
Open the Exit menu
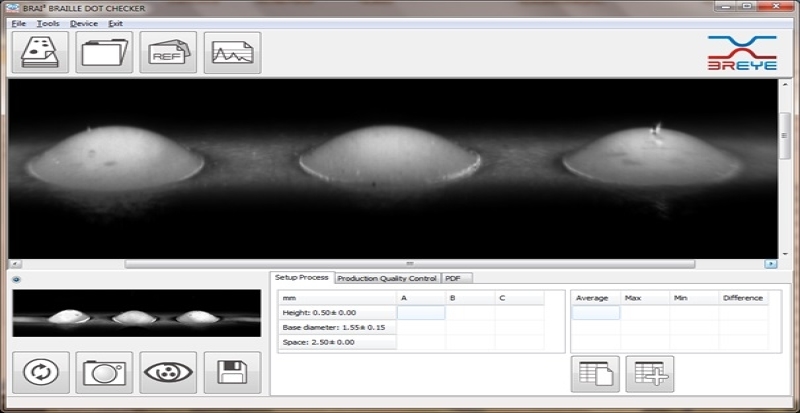pos(116,23)
